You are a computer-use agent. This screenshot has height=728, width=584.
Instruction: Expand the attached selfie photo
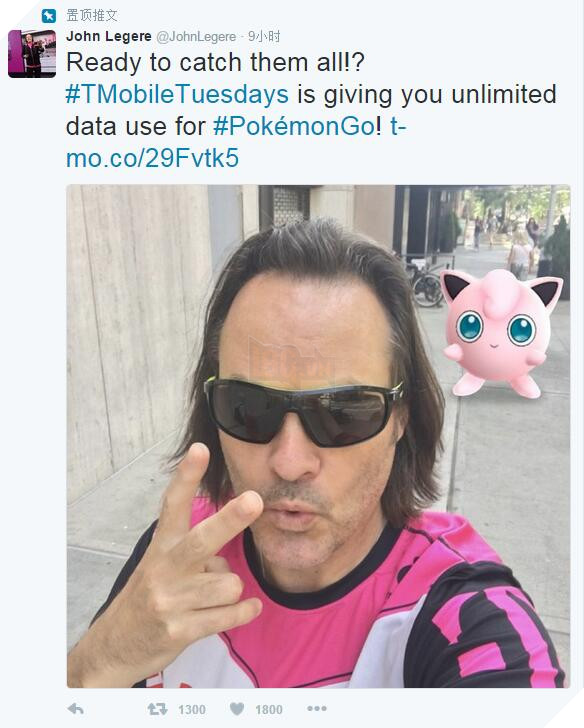tap(318, 436)
